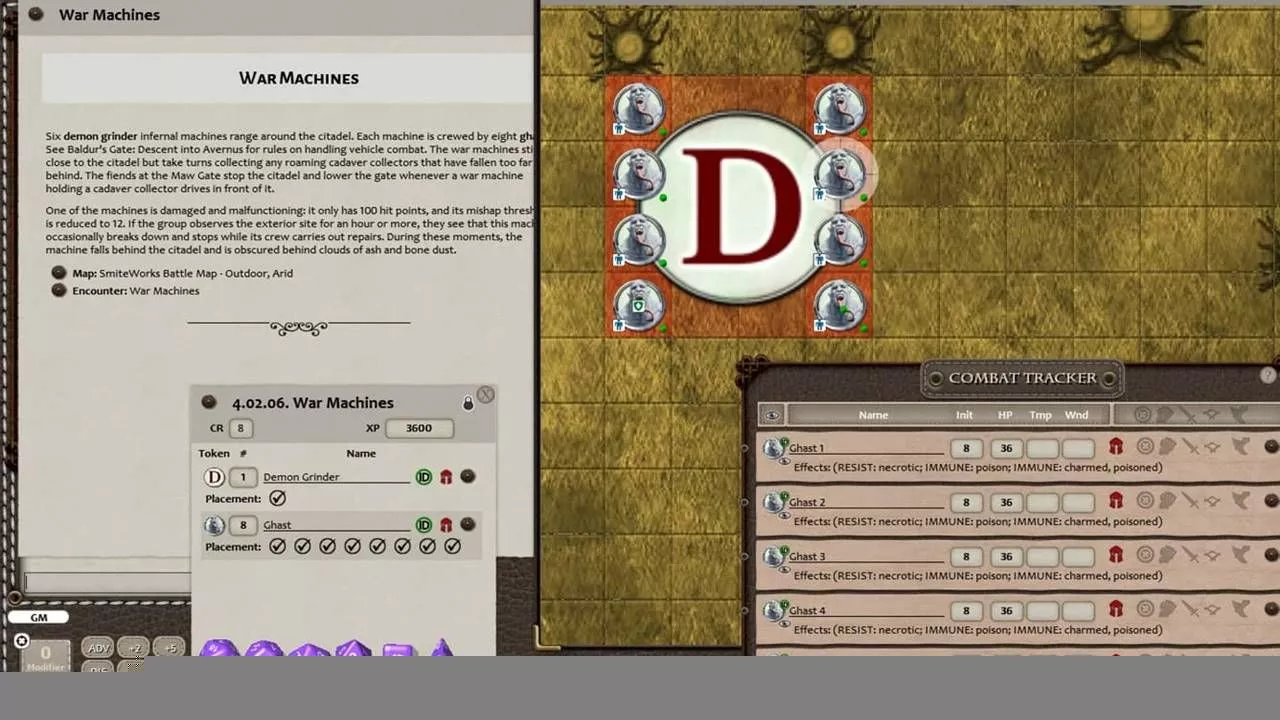The width and height of the screenshot is (1280, 720).
Task: Click the Ghast 2 red faction helmet icon
Action: (1116, 500)
